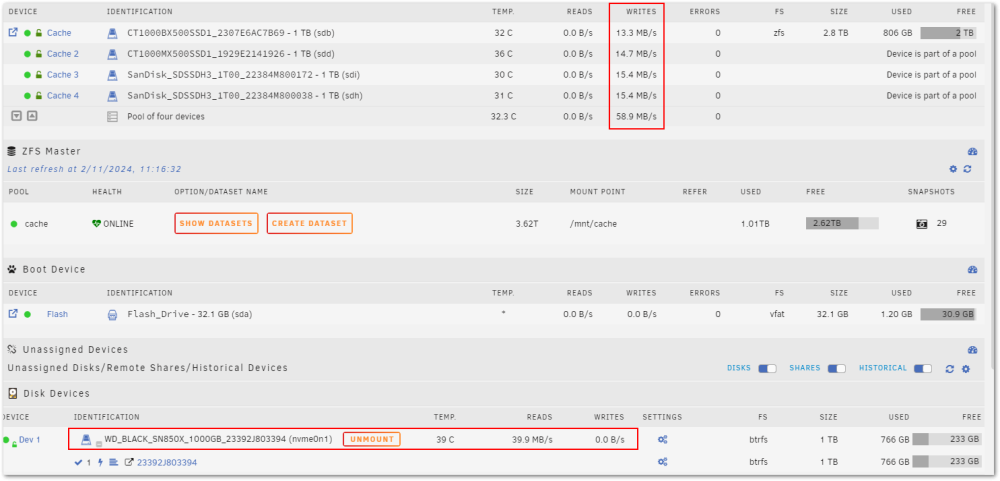Screen dimensions: 1000x481
Task: Click the ZFS Master section heading
Action: (51, 151)
